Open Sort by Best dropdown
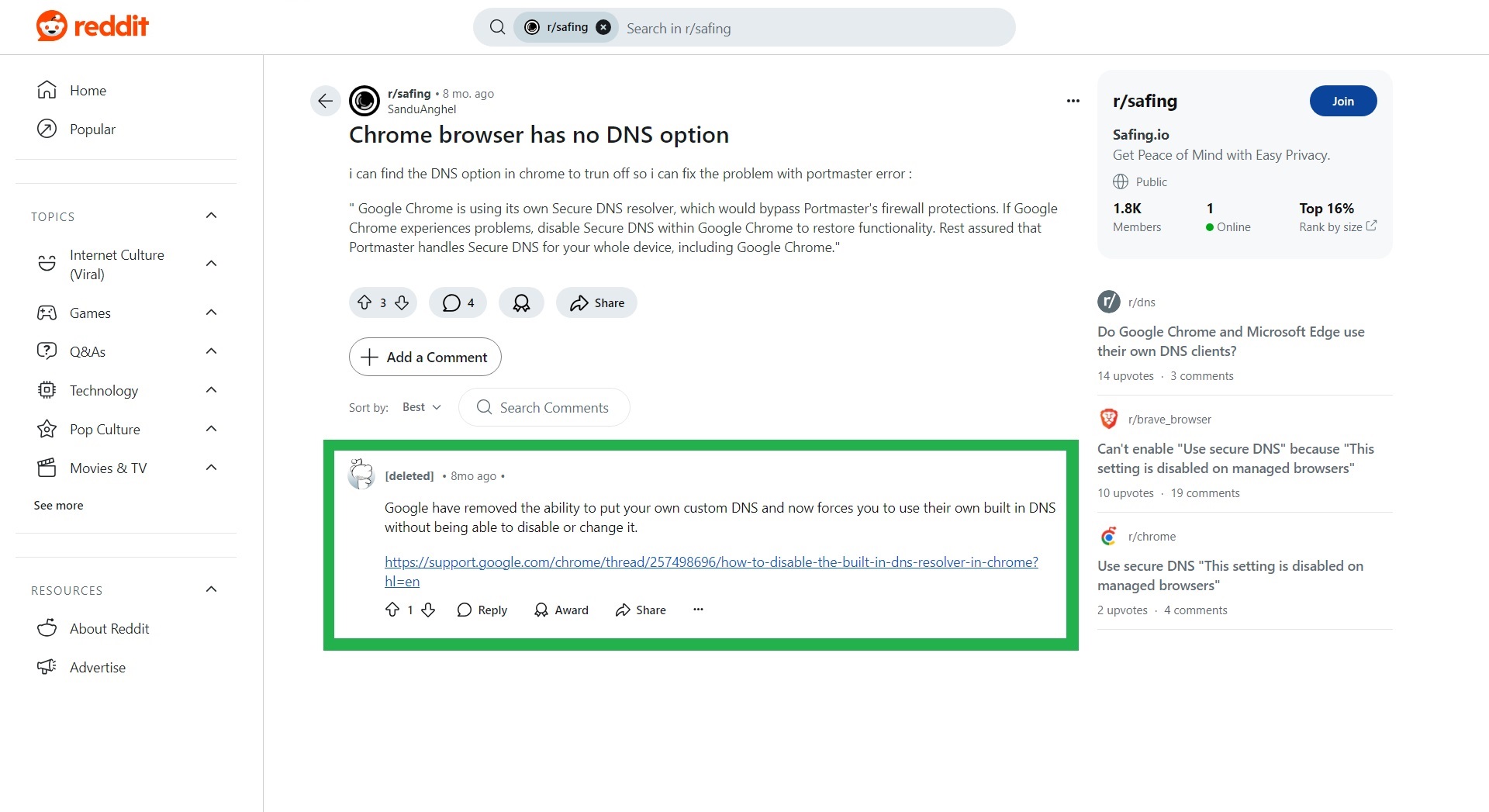Viewport: 1489px width, 812px height. (x=421, y=407)
